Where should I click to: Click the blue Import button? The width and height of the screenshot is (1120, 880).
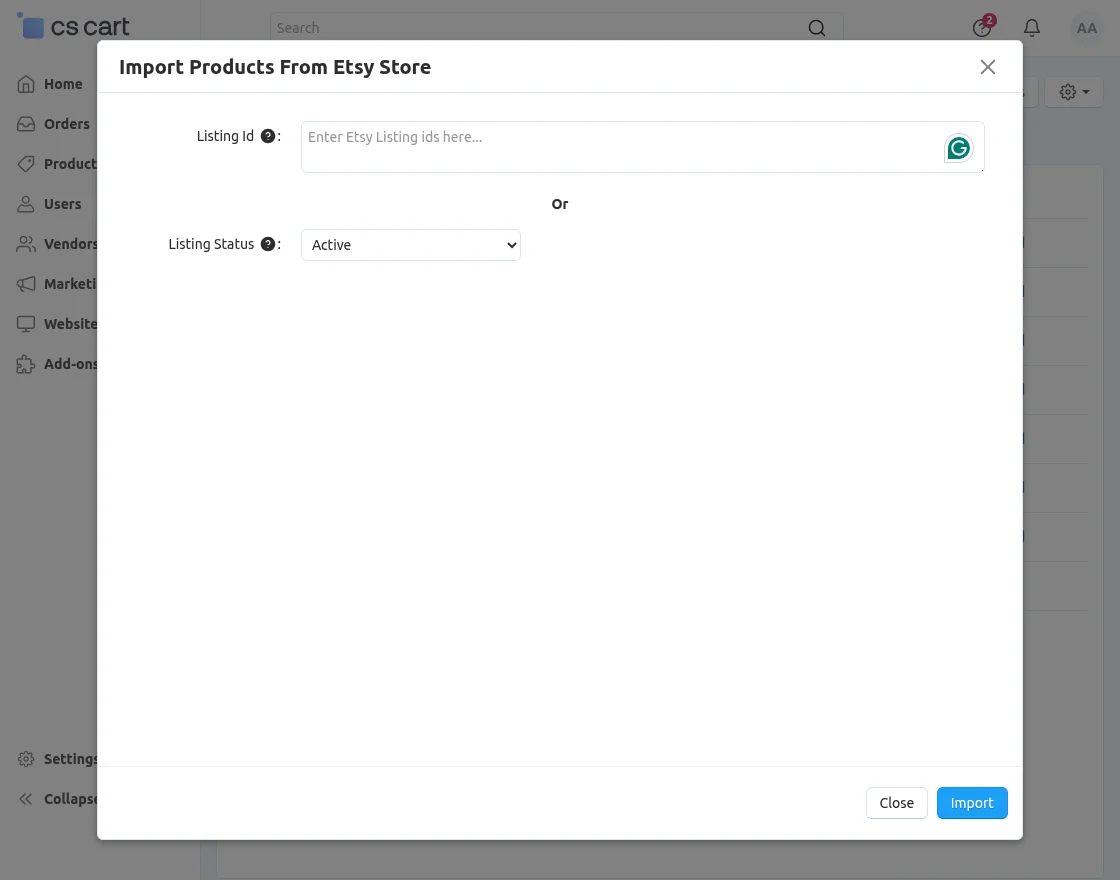[971, 803]
